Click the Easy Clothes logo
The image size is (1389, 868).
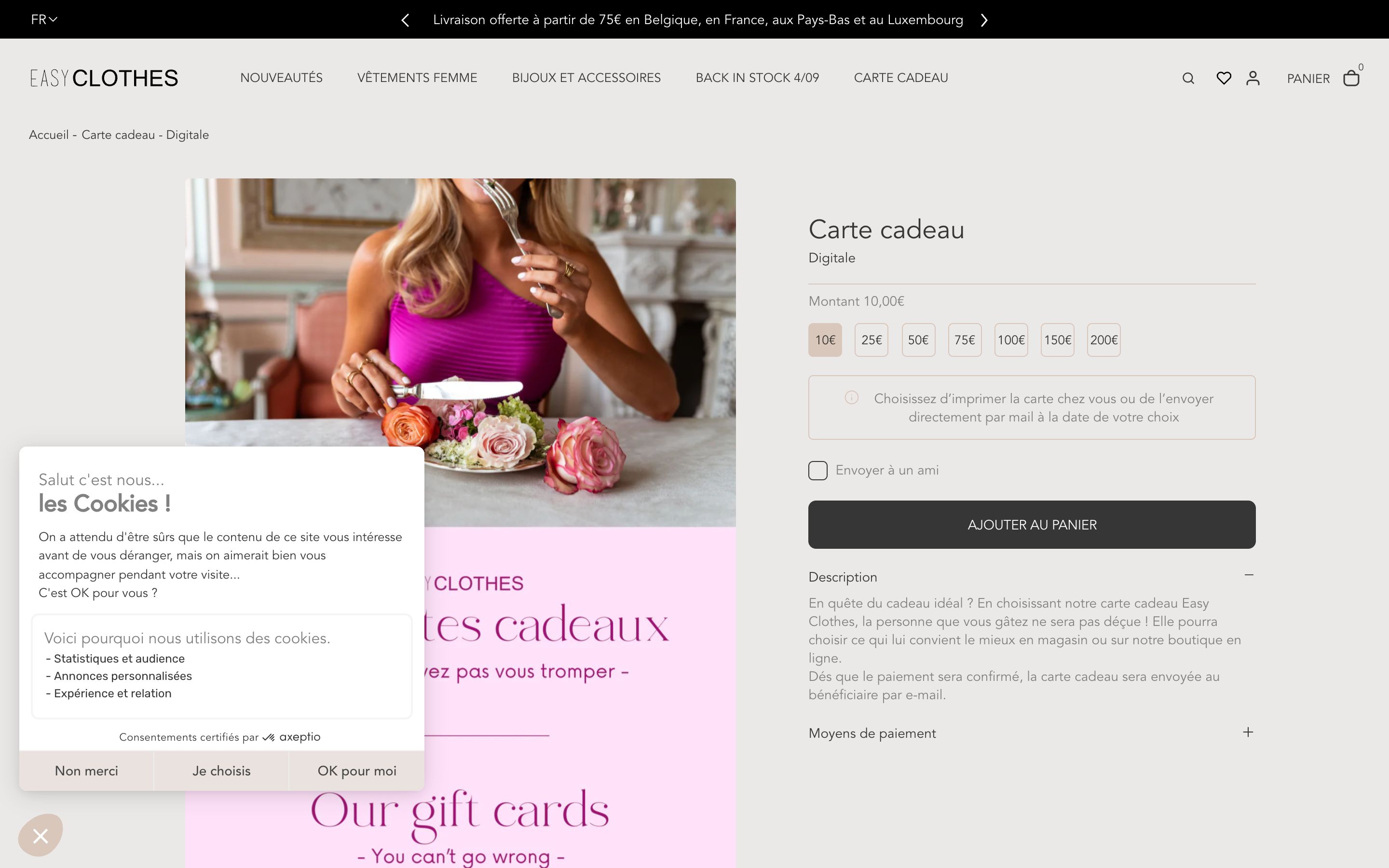click(104, 78)
